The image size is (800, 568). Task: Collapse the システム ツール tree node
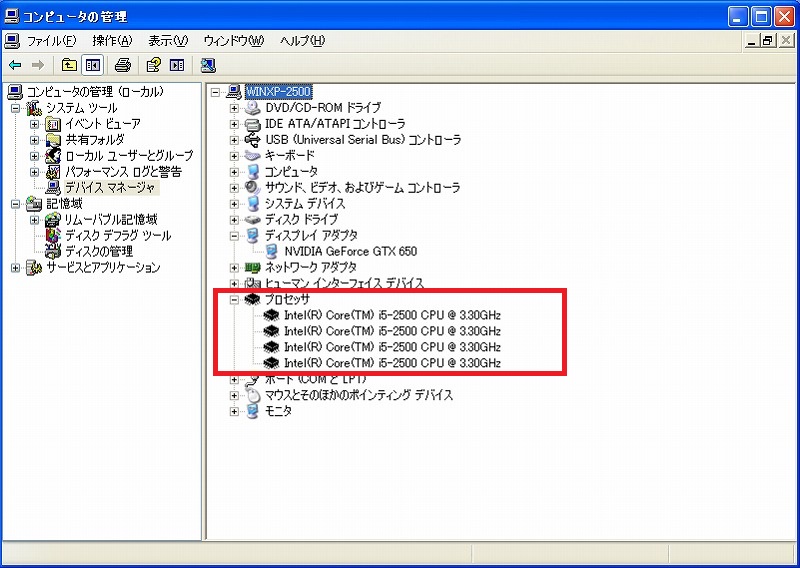click(15, 108)
